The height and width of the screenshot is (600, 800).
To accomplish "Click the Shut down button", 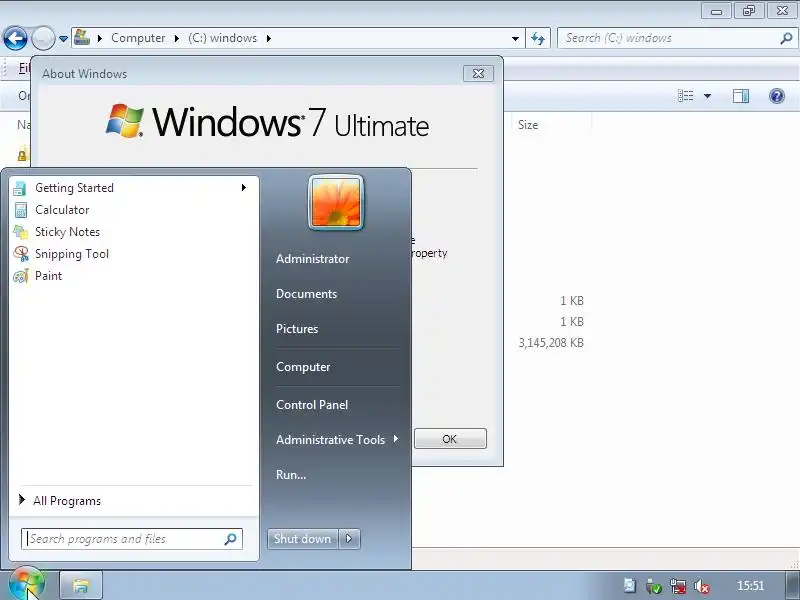I will [302, 539].
